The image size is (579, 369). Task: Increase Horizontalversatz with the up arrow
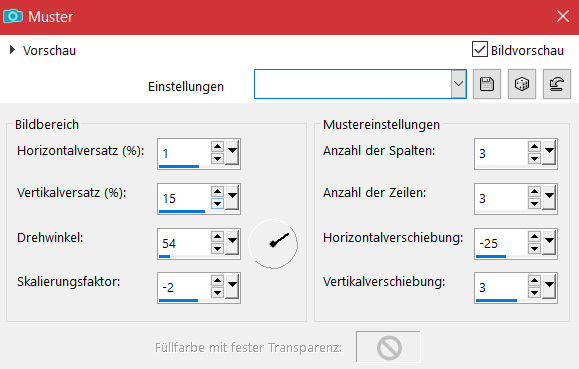pos(217,147)
